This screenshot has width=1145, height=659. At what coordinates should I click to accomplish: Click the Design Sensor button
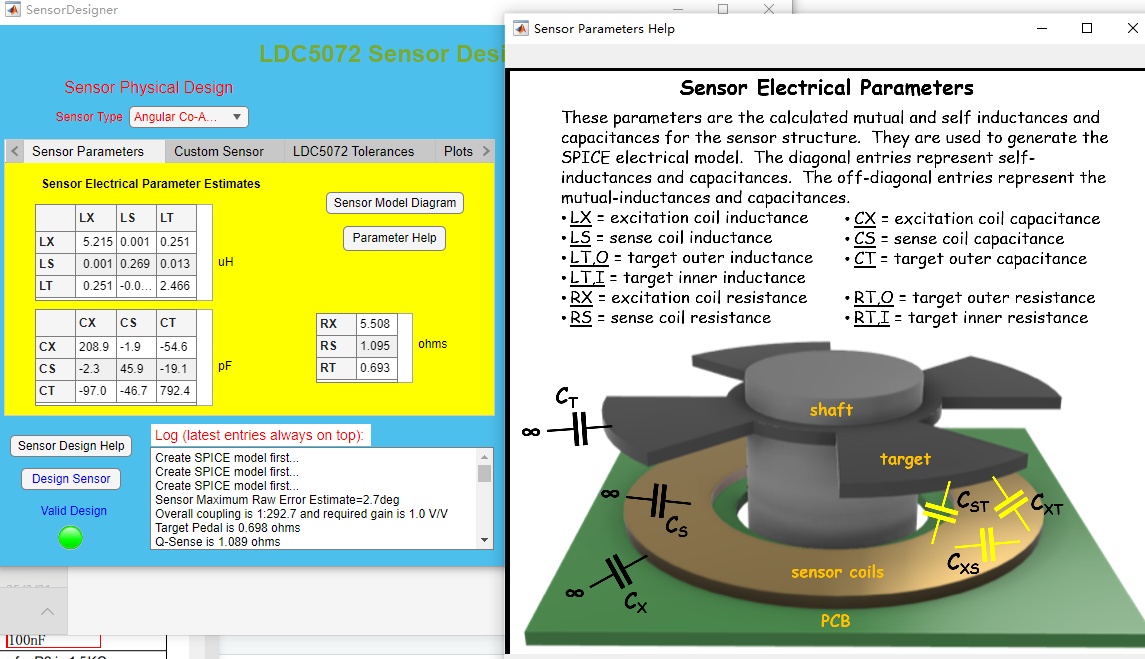72,479
